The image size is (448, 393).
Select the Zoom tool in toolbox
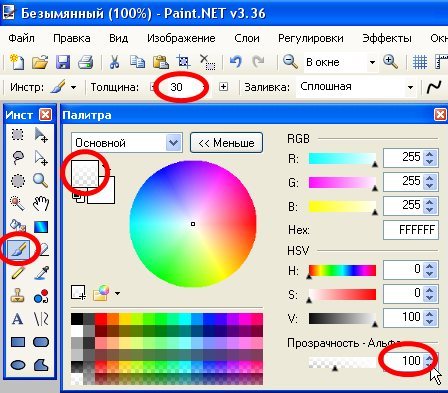41,181
